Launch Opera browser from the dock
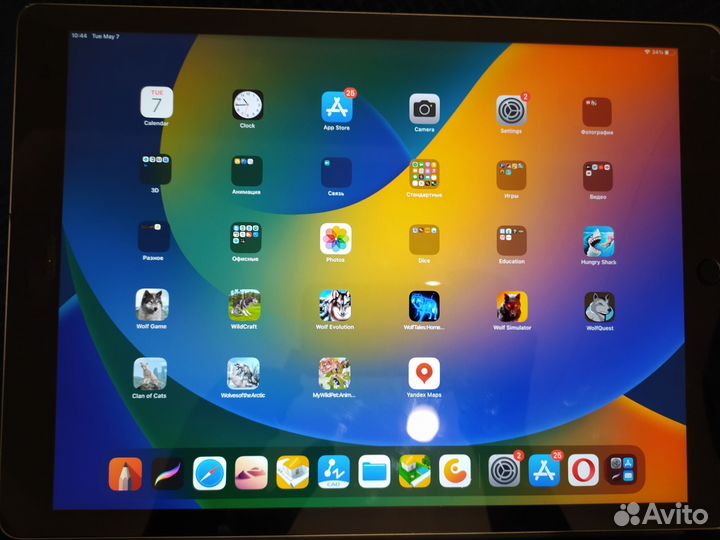Image resolution: width=720 pixels, height=540 pixels. (583, 470)
